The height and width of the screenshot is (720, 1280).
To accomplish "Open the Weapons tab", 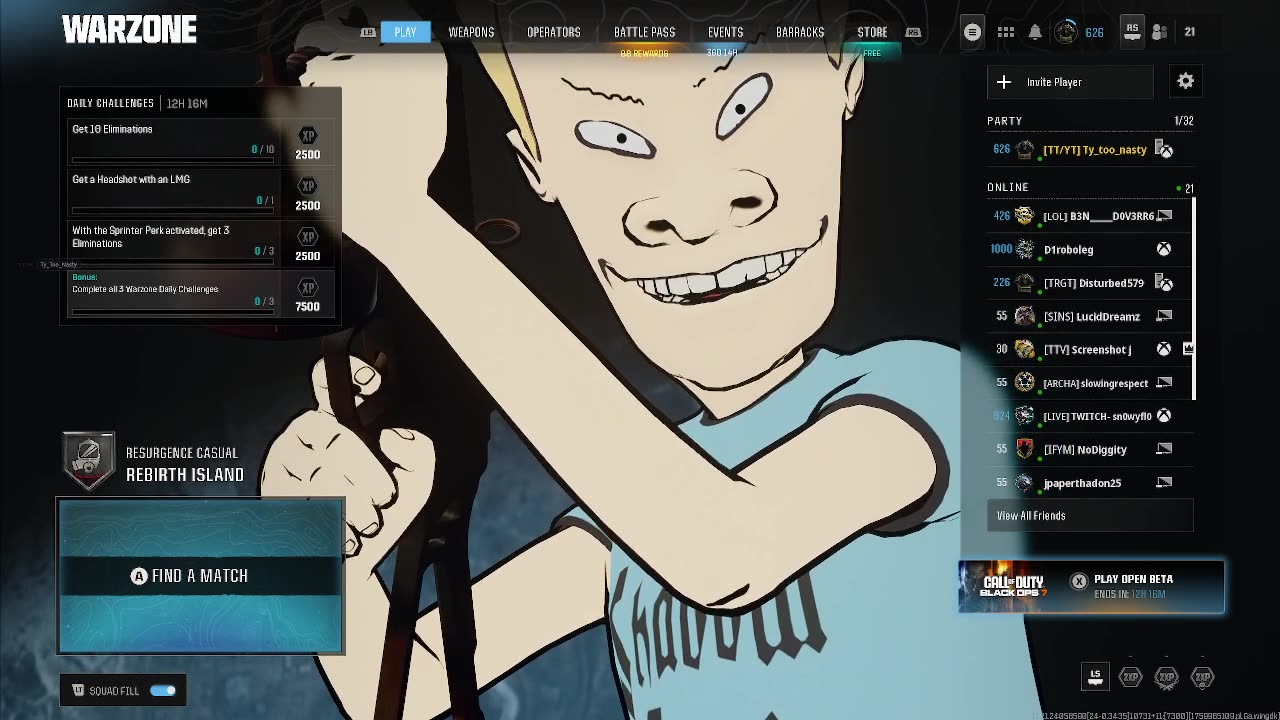I will 471,32.
